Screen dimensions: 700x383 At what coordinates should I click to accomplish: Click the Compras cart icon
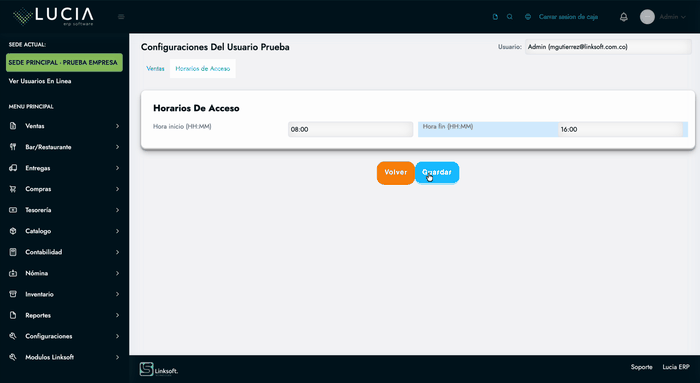click(13, 189)
